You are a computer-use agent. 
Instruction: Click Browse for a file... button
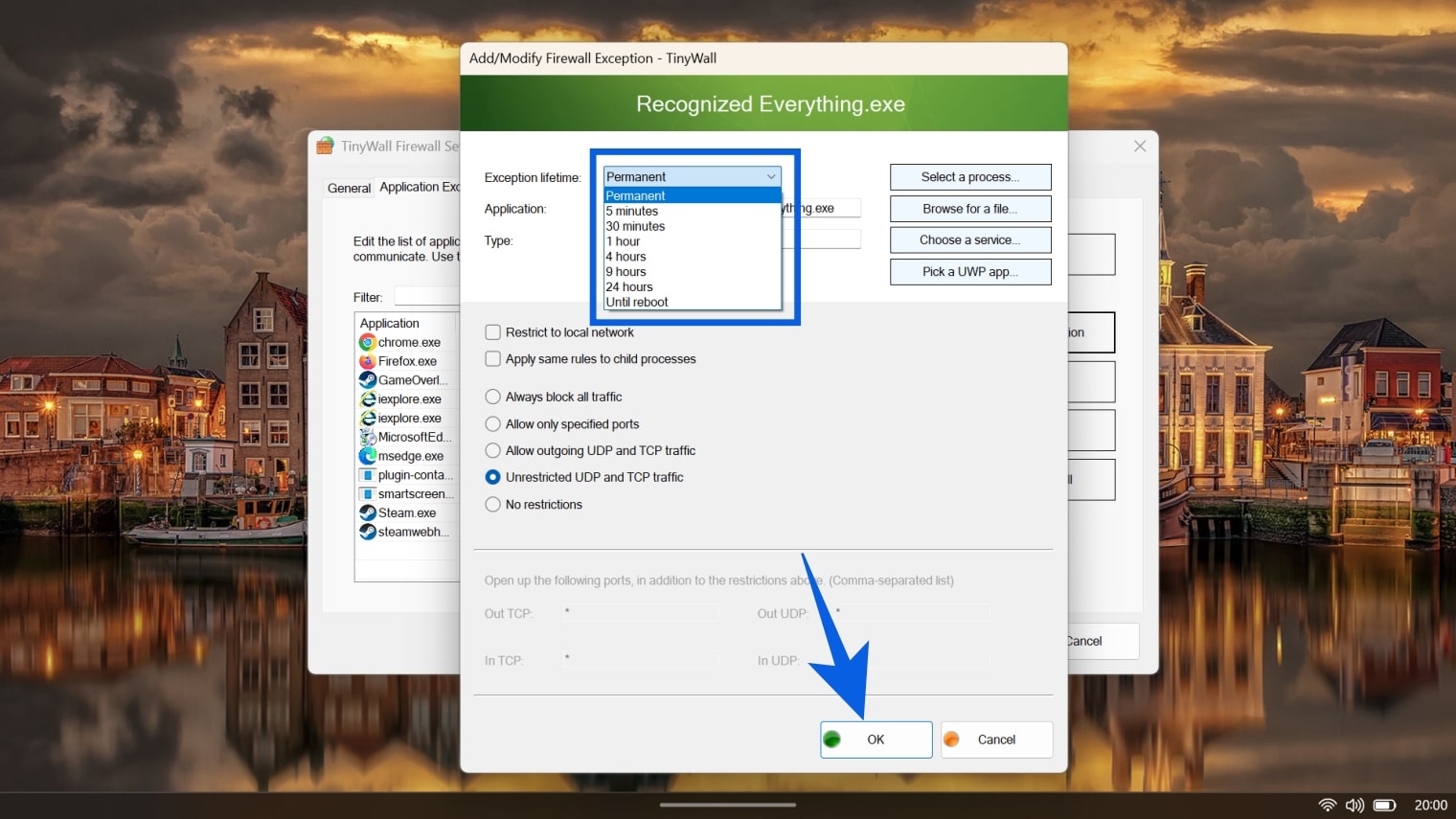coord(970,209)
